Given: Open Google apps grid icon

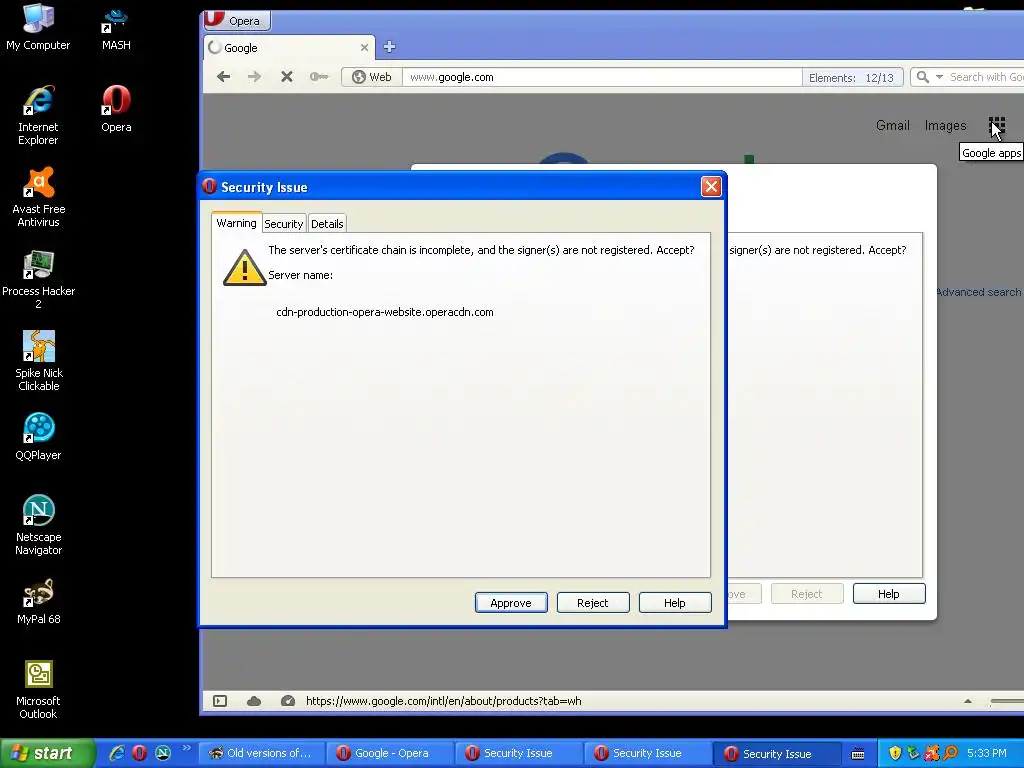Looking at the screenshot, I should click(997, 125).
